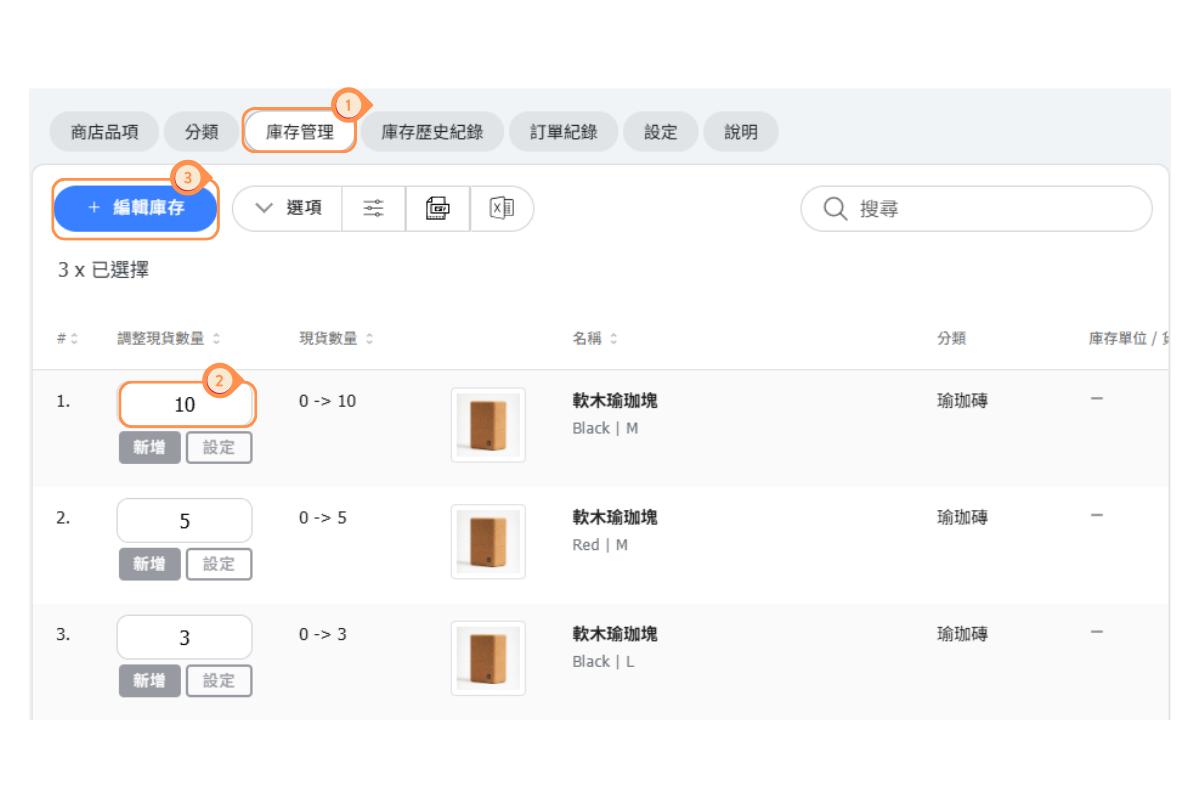Viewport: 1200px width, 800px height.
Task: Click the search magnifier icon
Action: 835,208
